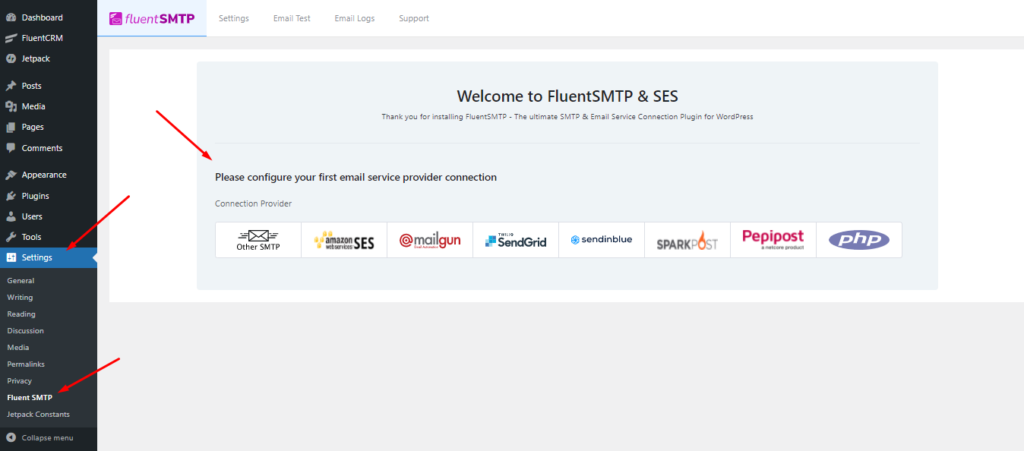Click the Pages icon in sidebar

[10, 127]
